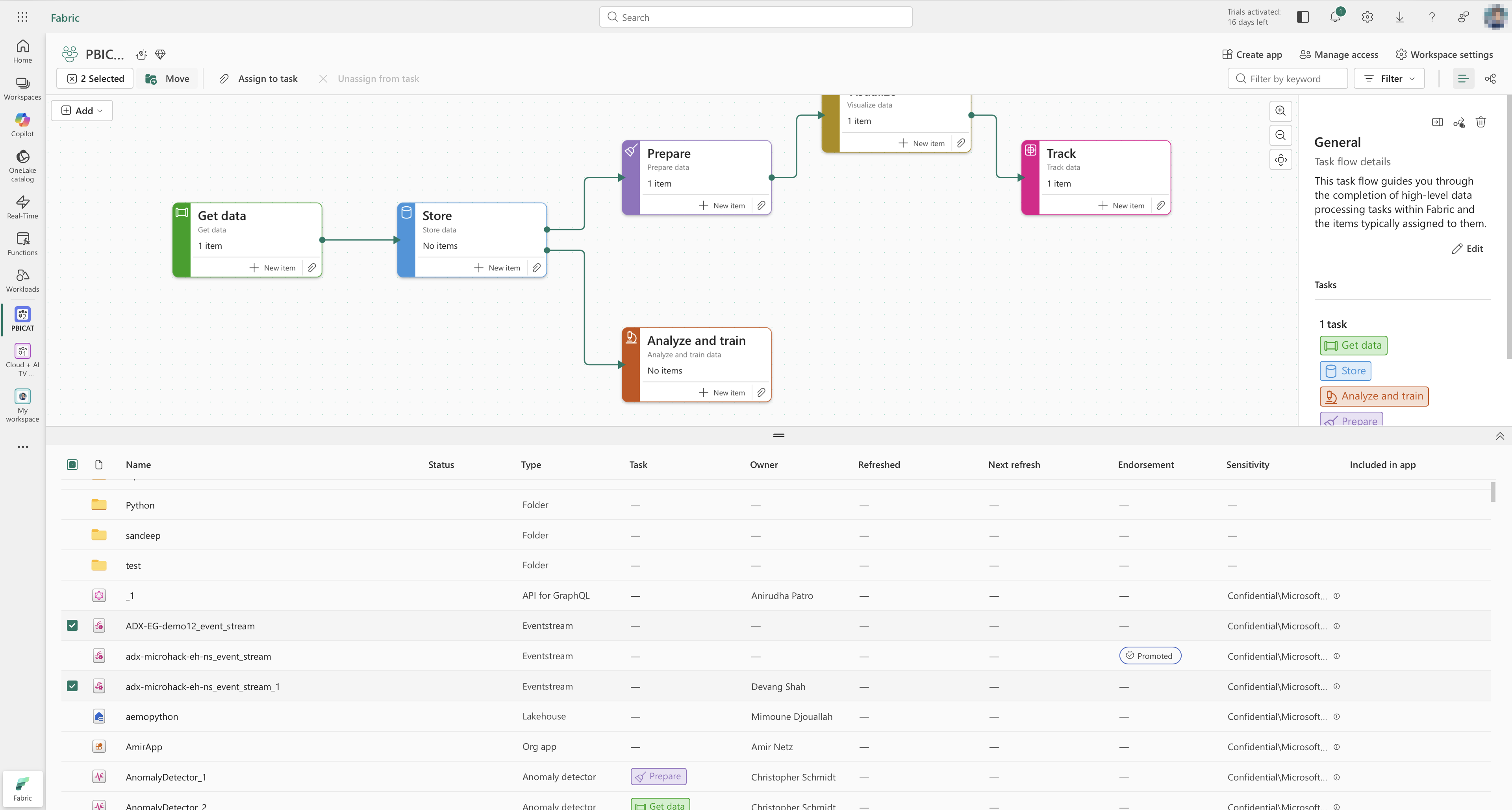Open notifications bell
This screenshot has height=810, width=1512.
(1335, 17)
